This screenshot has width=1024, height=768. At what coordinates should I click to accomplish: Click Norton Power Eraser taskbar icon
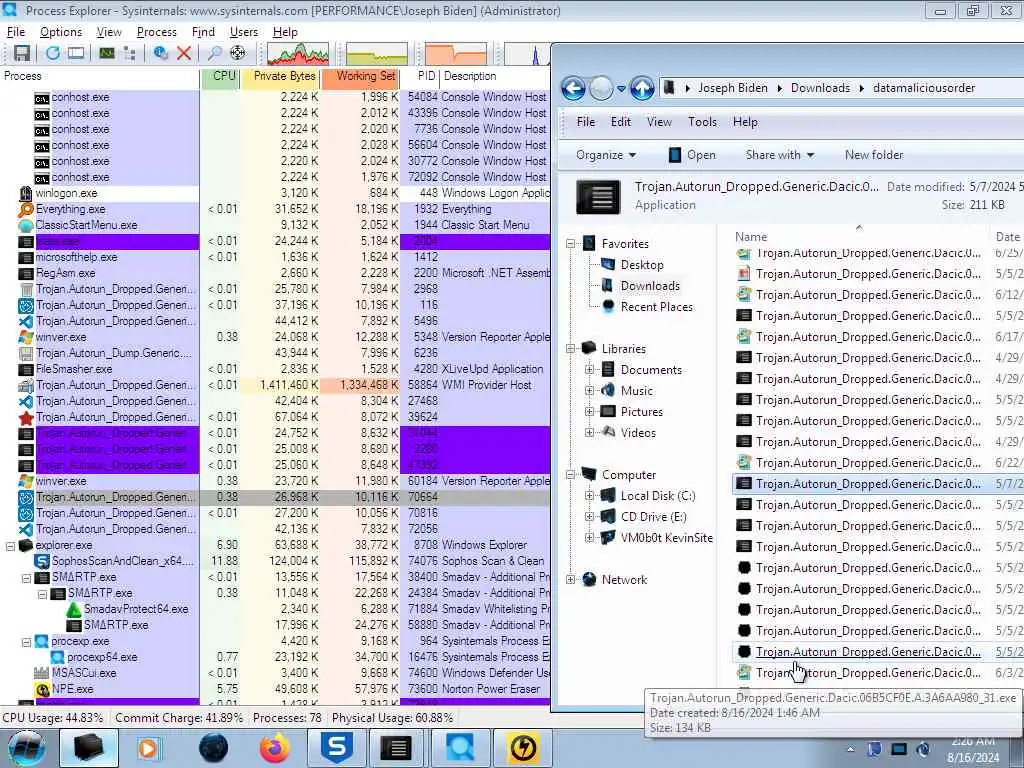pos(523,748)
